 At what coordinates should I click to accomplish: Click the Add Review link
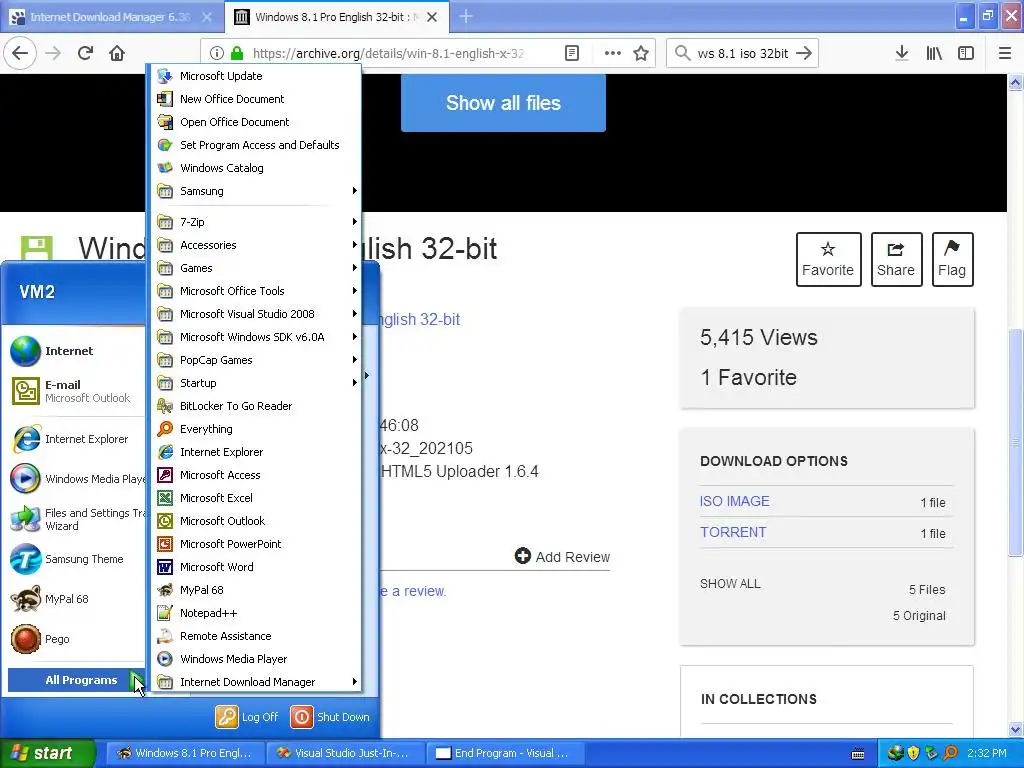562,556
